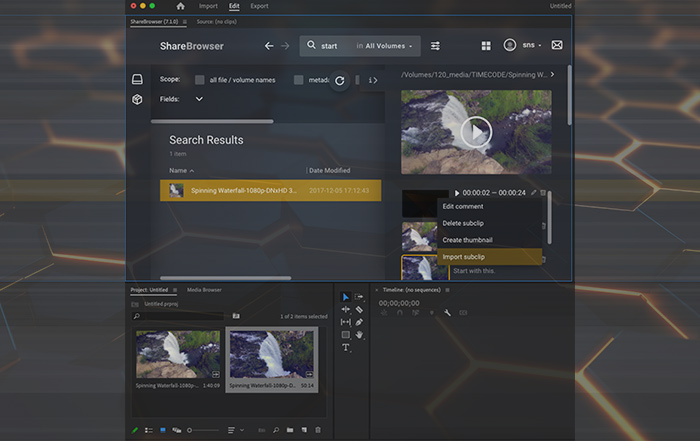
Task: Choose Import subclip from context menu
Action: [489, 257]
